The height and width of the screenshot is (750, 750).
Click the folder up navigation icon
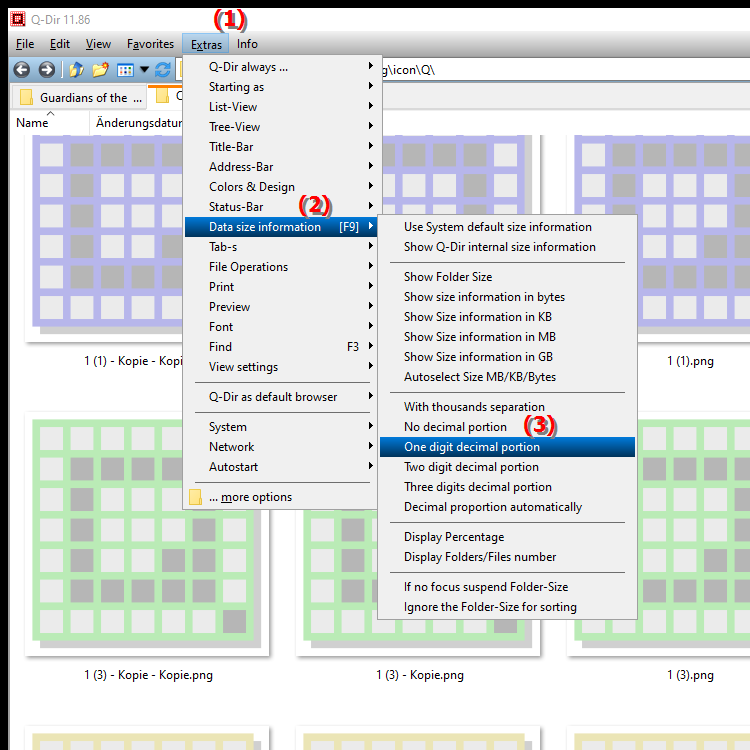pos(76,70)
